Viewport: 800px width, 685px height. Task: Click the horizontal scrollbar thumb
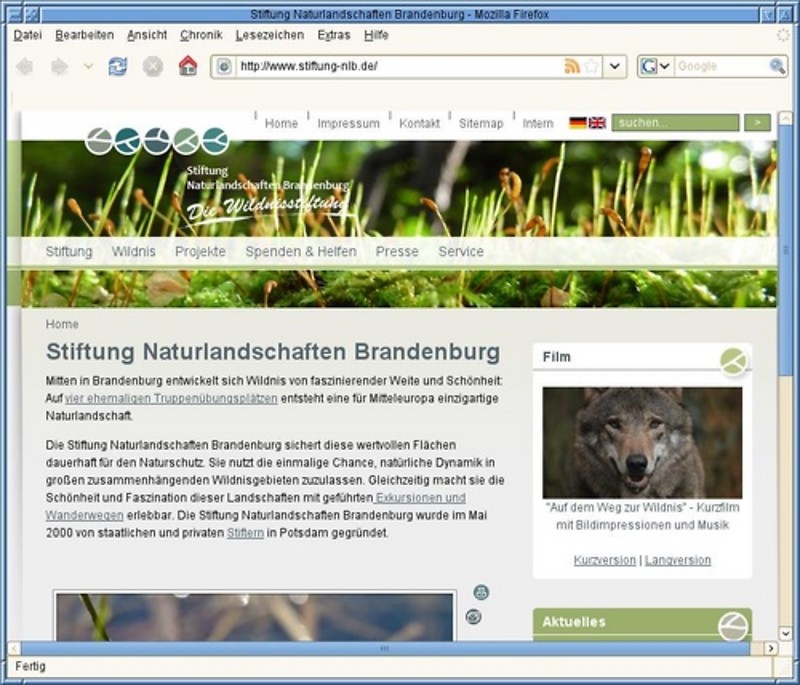pyautogui.click(x=385, y=648)
